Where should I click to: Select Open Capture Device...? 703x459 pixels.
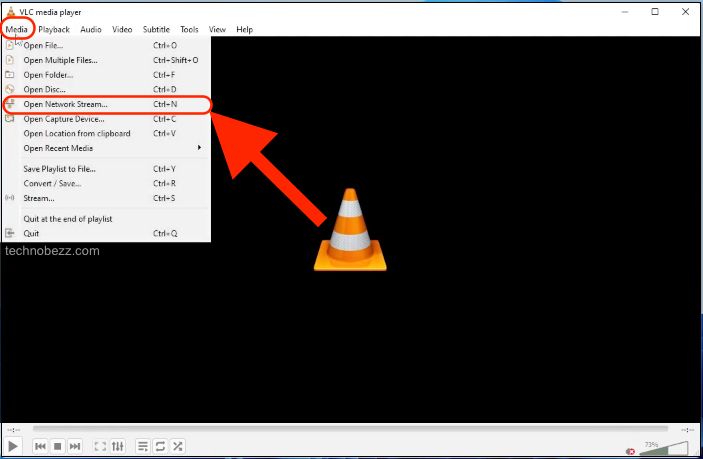tap(106, 119)
